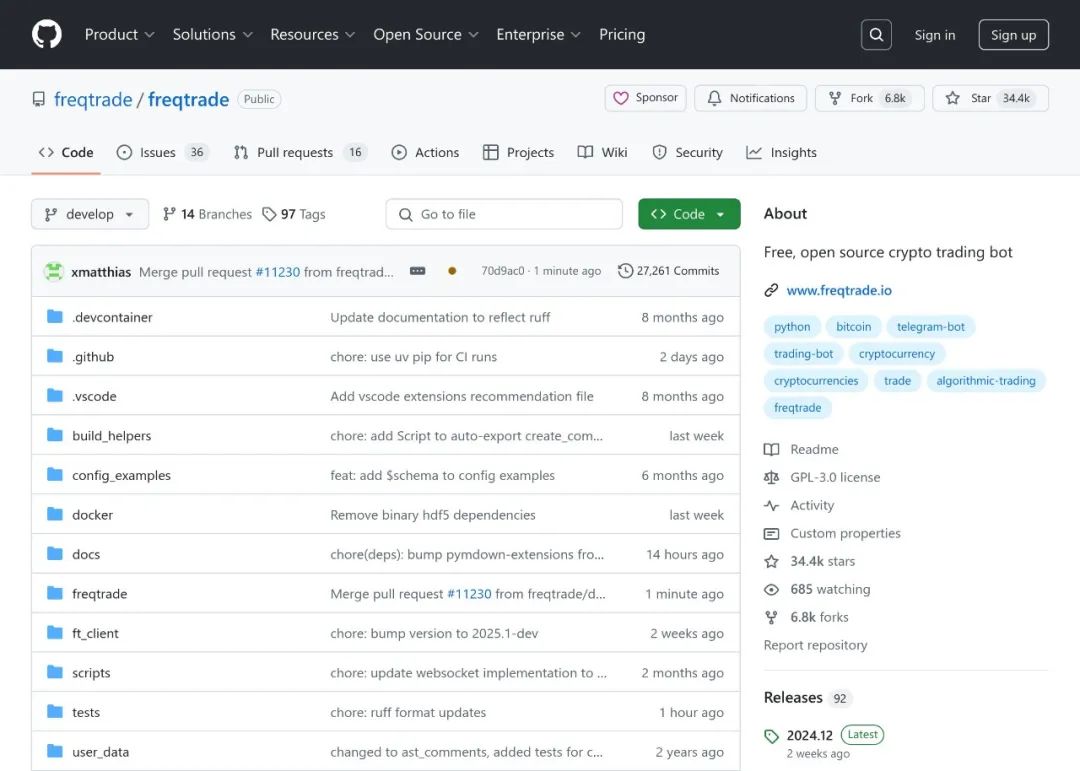View the 97 Tags link
The image size is (1080, 771).
click(x=294, y=214)
